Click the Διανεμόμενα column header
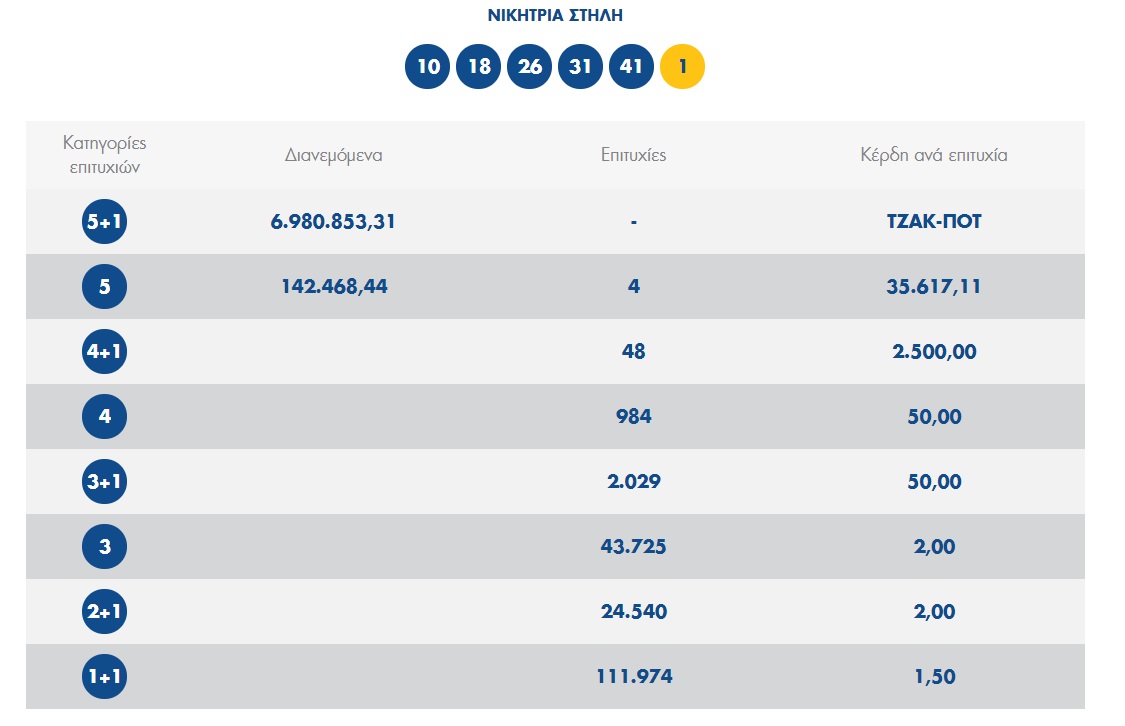 [333, 155]
